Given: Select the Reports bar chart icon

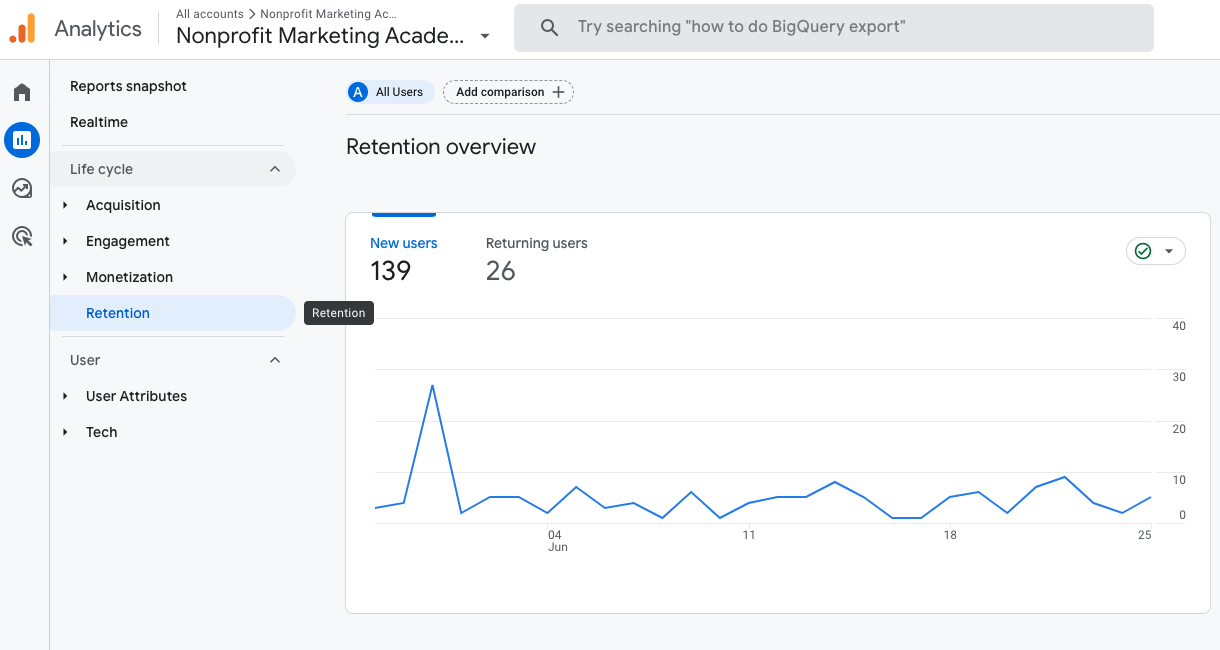Looking at the screenshot, I should click(x=22, y=140).
